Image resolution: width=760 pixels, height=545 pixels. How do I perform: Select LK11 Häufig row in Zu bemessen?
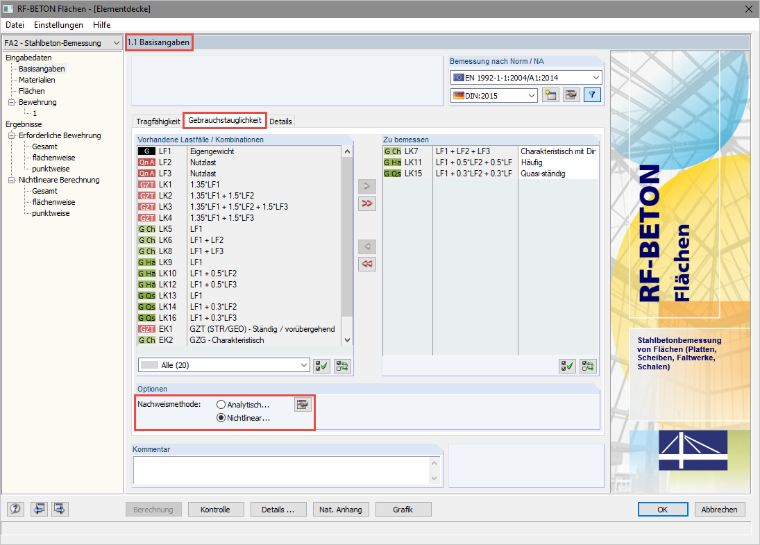(491, 162)
